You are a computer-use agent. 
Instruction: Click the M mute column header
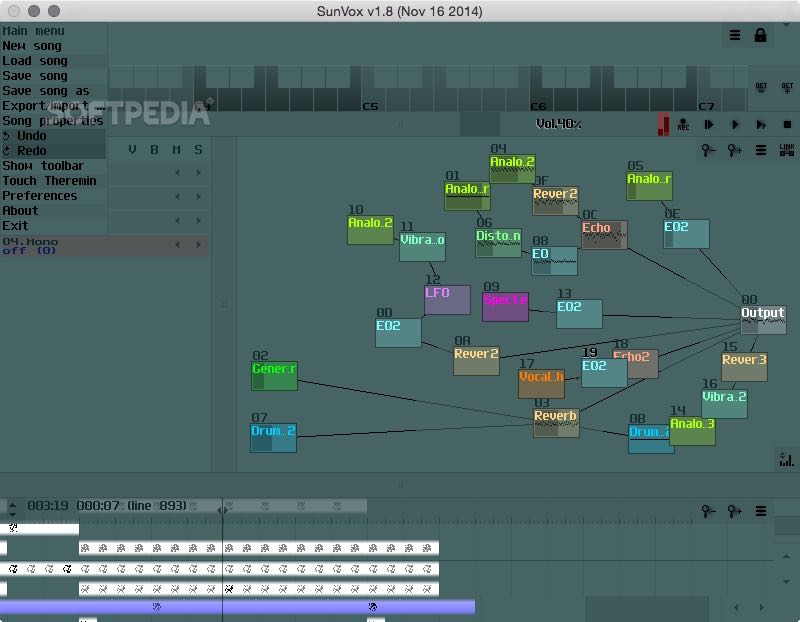(176, 150)
